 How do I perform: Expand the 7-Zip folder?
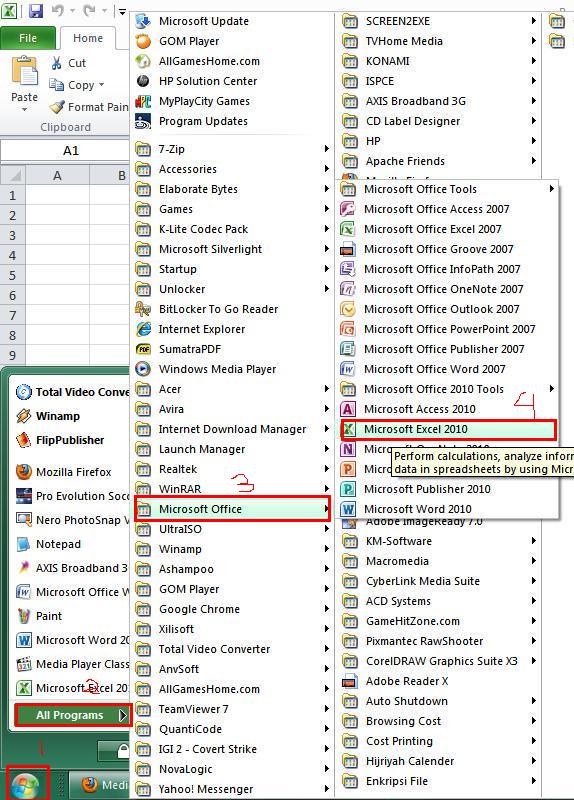(x=233, y=149)
